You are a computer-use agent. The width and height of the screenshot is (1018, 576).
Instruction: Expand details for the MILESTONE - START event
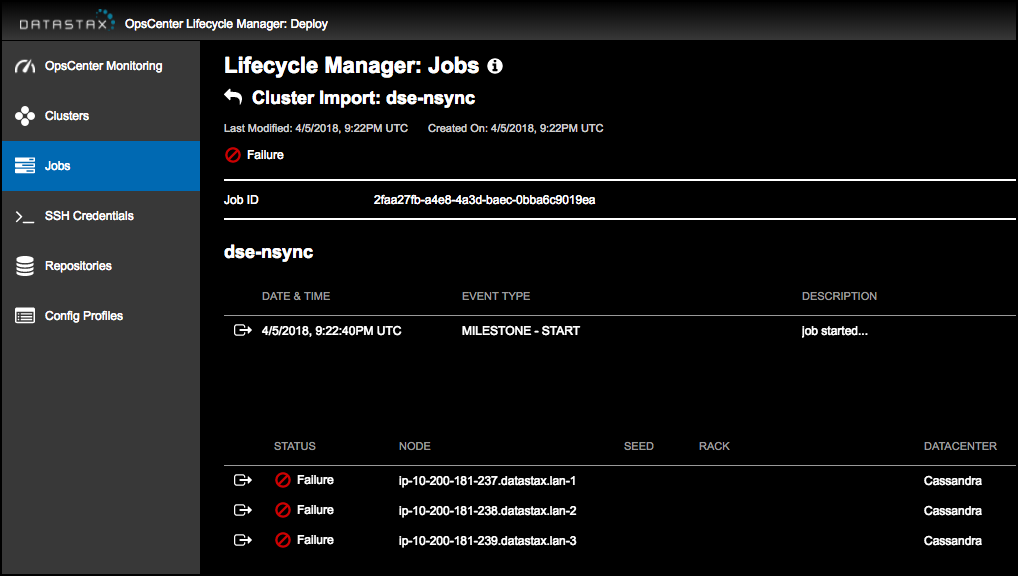[x=241, y=330]
